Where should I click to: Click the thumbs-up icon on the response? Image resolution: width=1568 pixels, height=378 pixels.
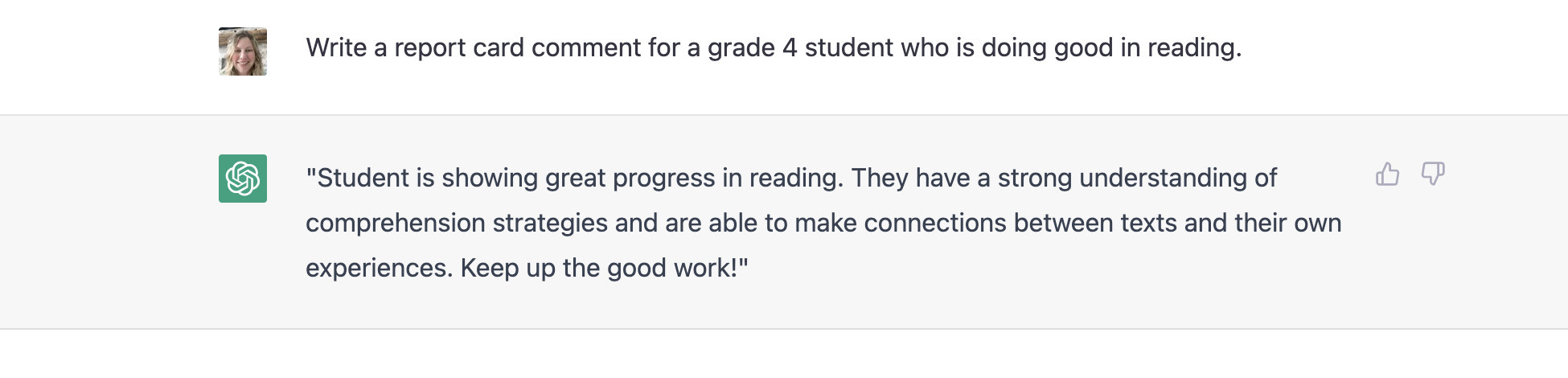point(1387,174)
